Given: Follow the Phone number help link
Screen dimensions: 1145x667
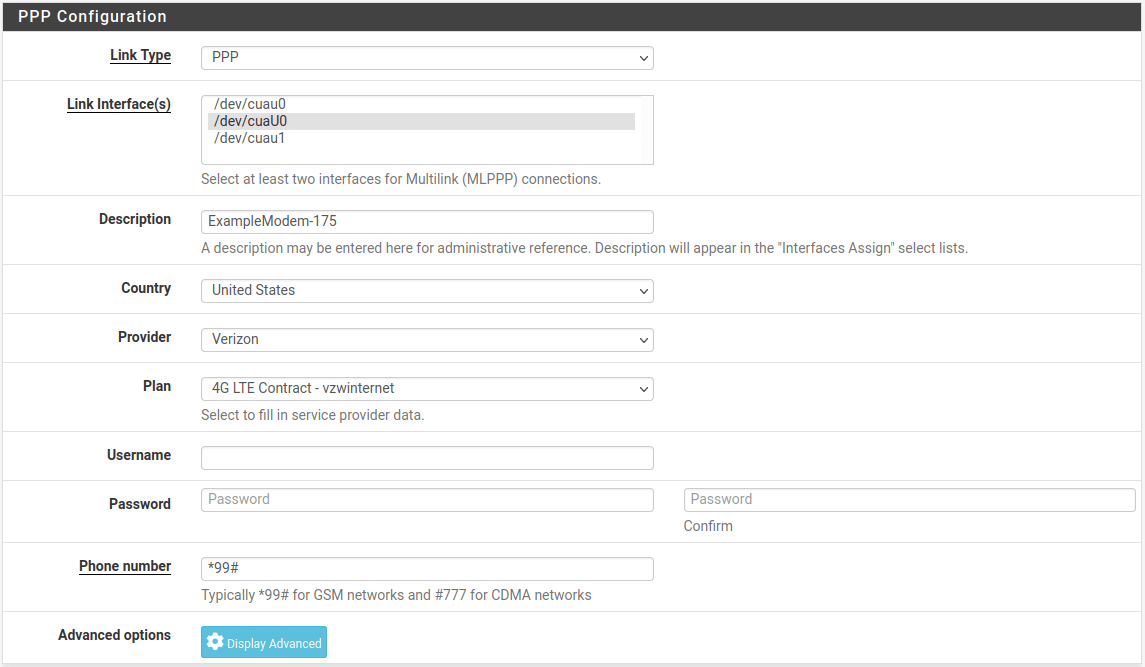Looking at the screenshot, I should pos(124,566).
